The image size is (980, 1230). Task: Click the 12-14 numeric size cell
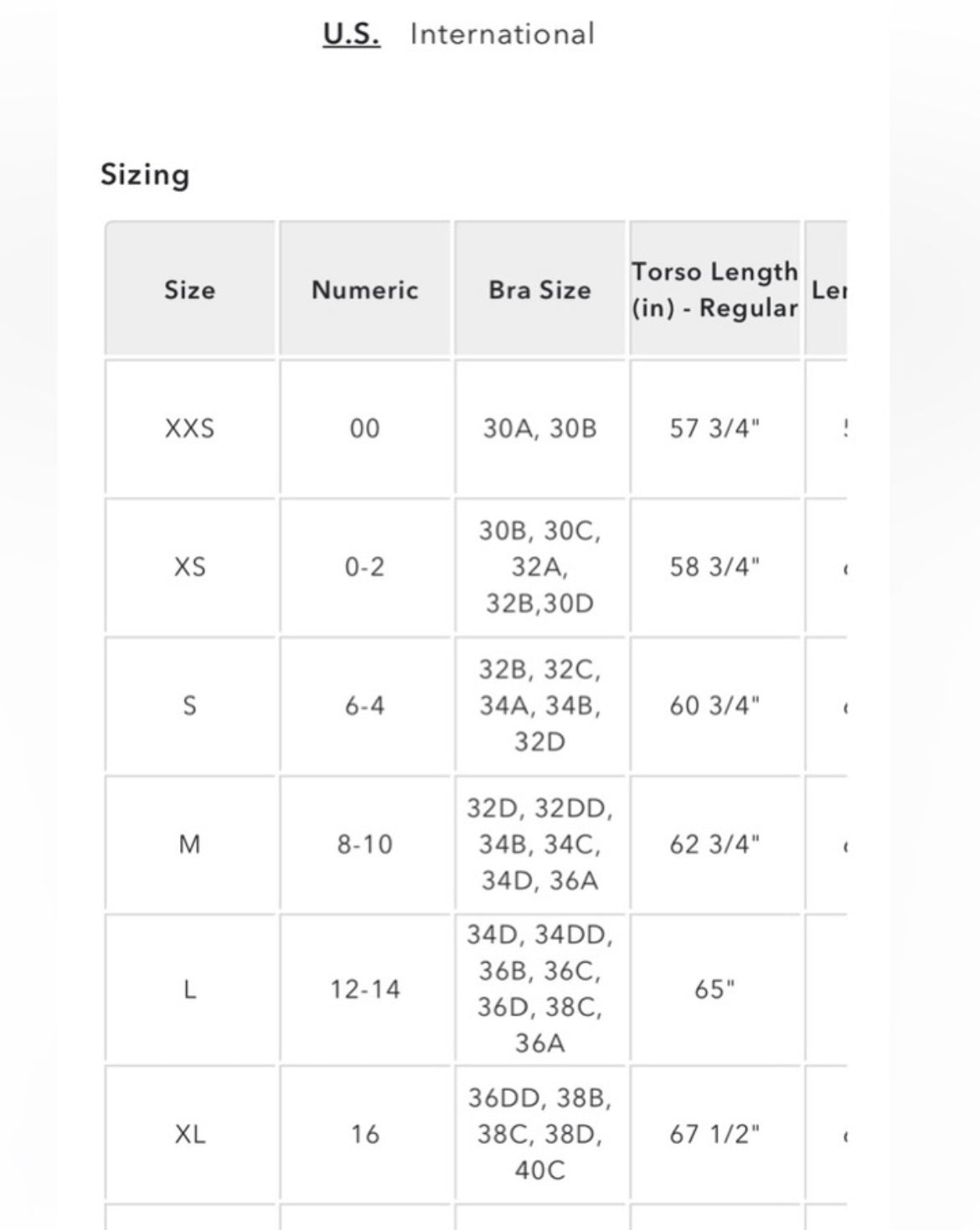(364, 990)
